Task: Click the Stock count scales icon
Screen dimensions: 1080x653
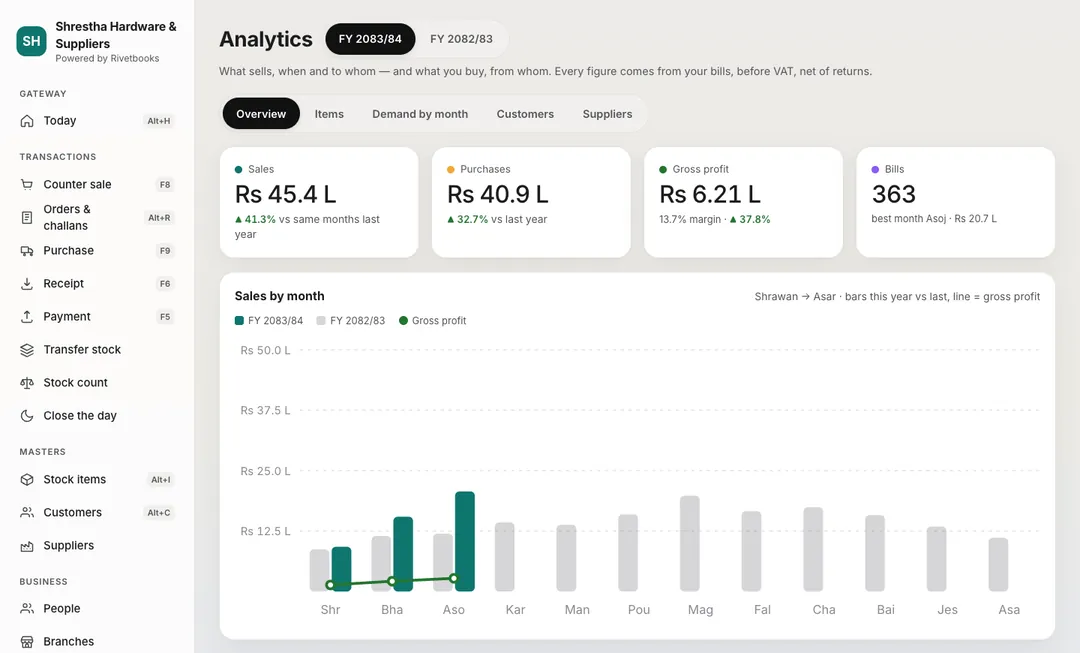Action: [27, 383]
